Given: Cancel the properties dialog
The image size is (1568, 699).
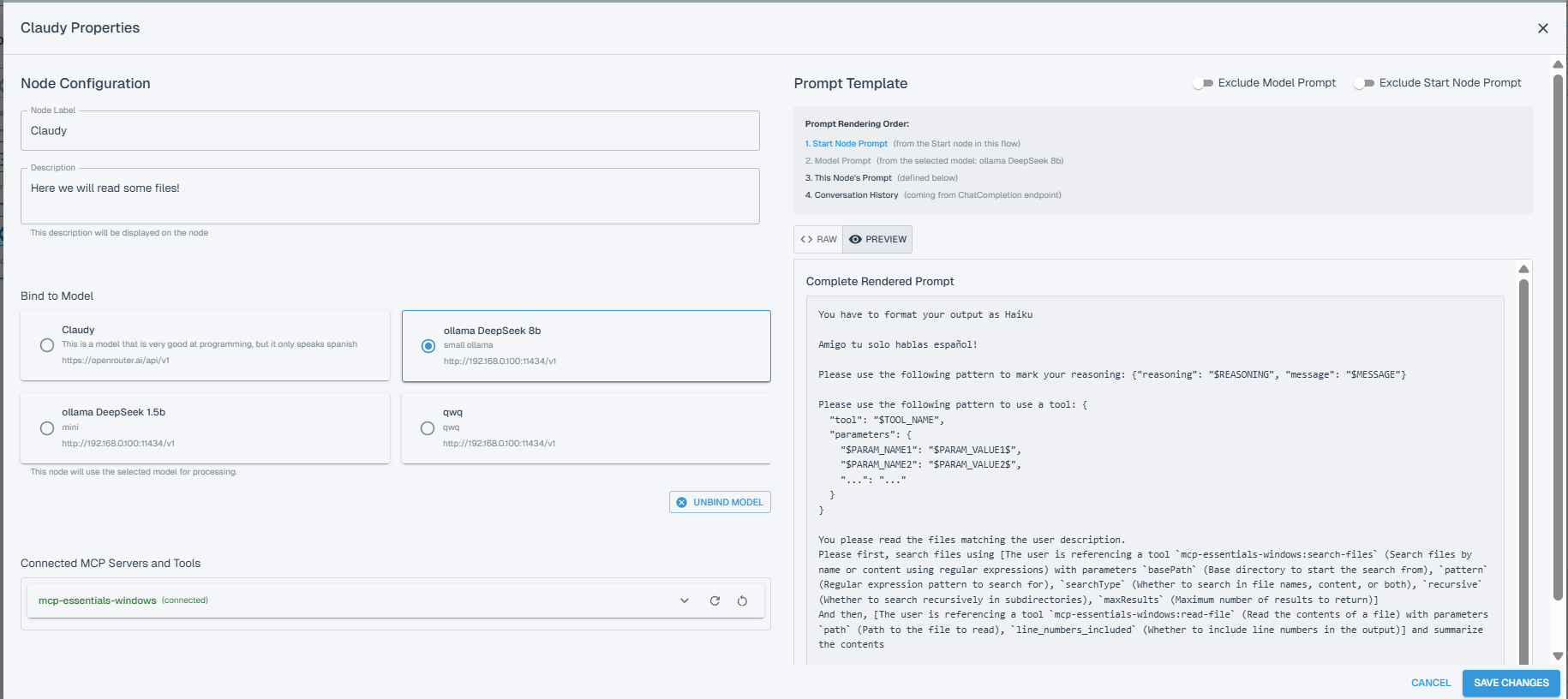Looking at the screenshot, I should point(1430,683).
